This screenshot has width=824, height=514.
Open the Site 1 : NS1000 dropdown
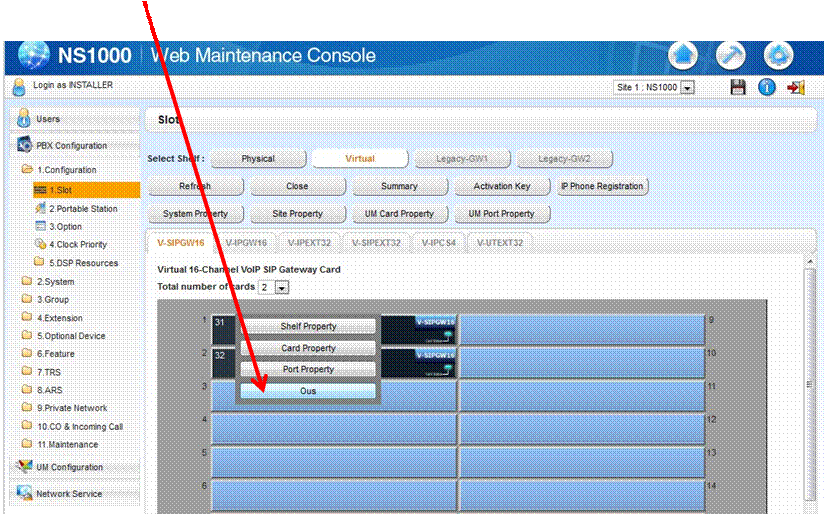[654, 88]
